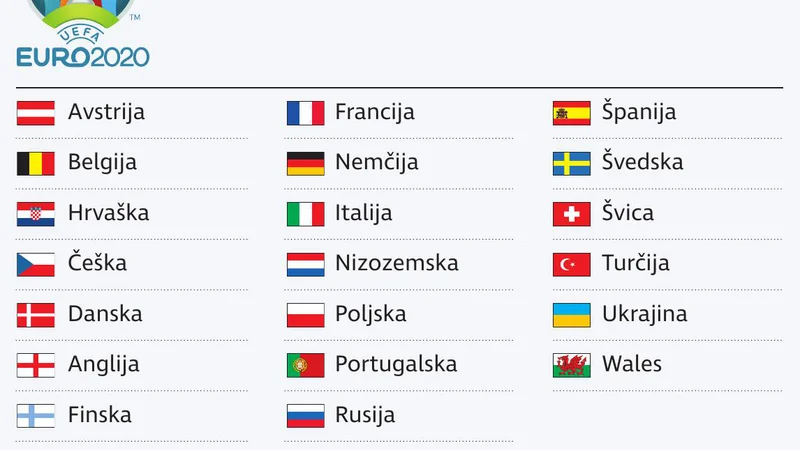The image size is (800, 450).
Task: Click the Spanish flag icon
Action: click(x=571, y=113)
